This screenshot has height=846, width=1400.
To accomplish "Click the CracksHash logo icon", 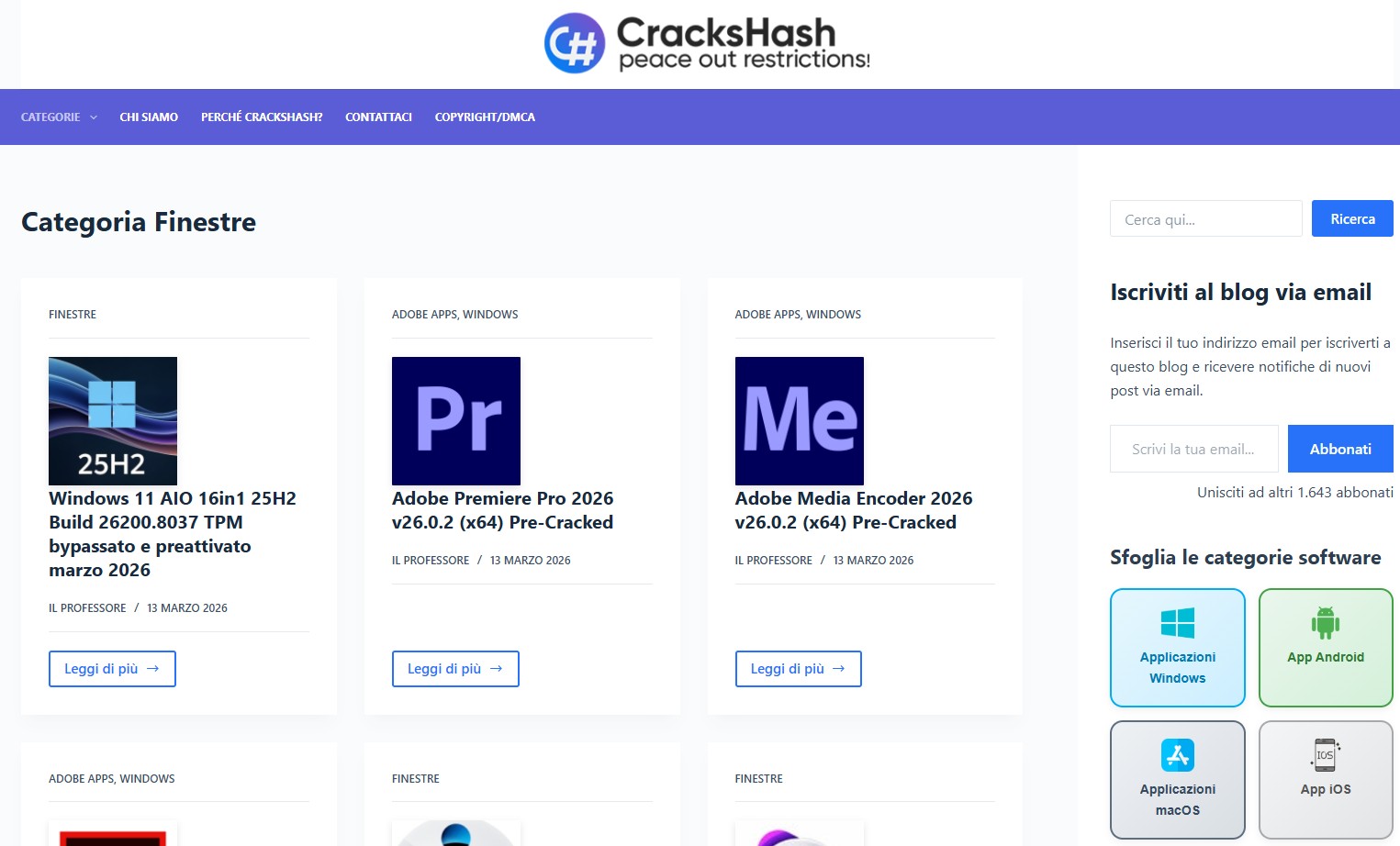I will point(575,43).
